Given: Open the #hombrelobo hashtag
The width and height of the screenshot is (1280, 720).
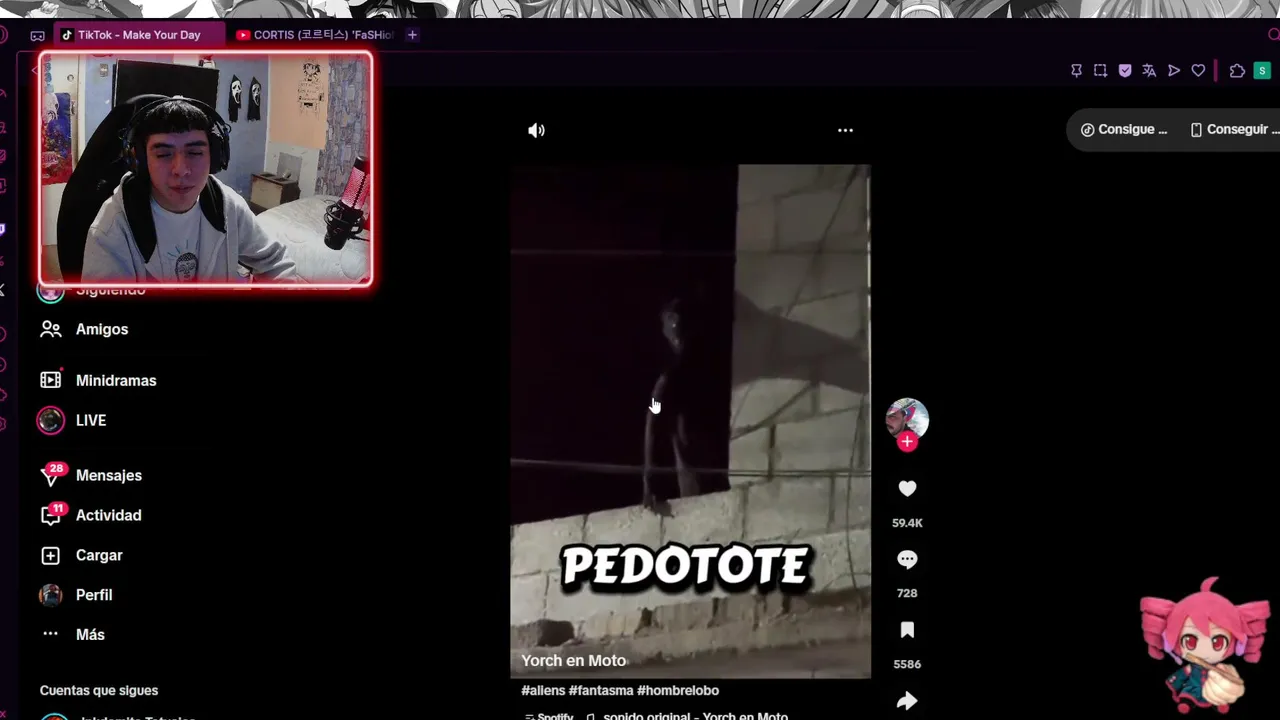Looking at the screenshot, I should pos(678,690).
